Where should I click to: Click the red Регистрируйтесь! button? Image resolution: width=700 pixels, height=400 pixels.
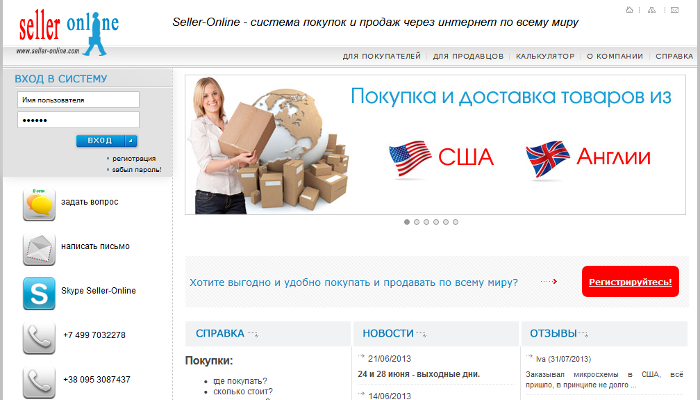630,282
